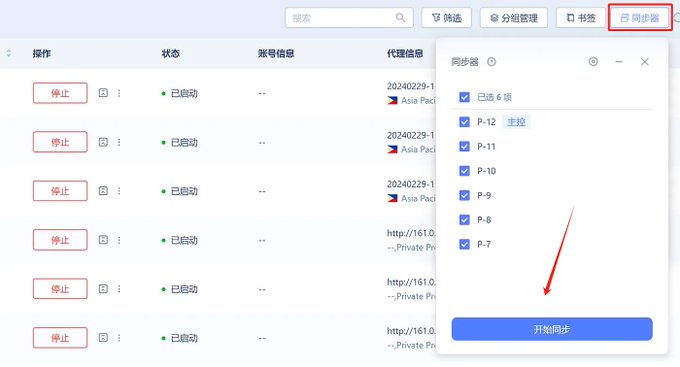Open the three-dot menu in first row
The width and height of the screenshot is (680, 367).
pyautogui.click(x=119, y=93)
